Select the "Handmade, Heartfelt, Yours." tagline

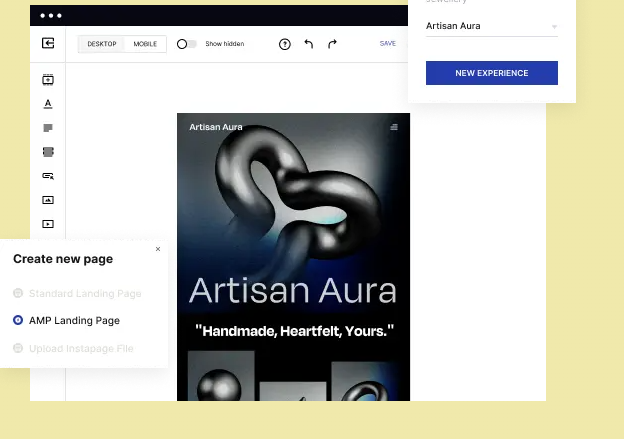point(294,331)
